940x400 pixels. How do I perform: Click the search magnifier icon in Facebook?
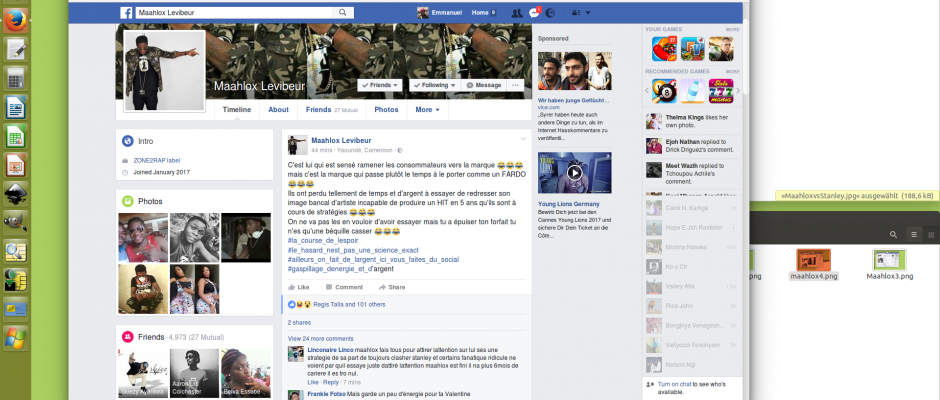click(343, 12)
